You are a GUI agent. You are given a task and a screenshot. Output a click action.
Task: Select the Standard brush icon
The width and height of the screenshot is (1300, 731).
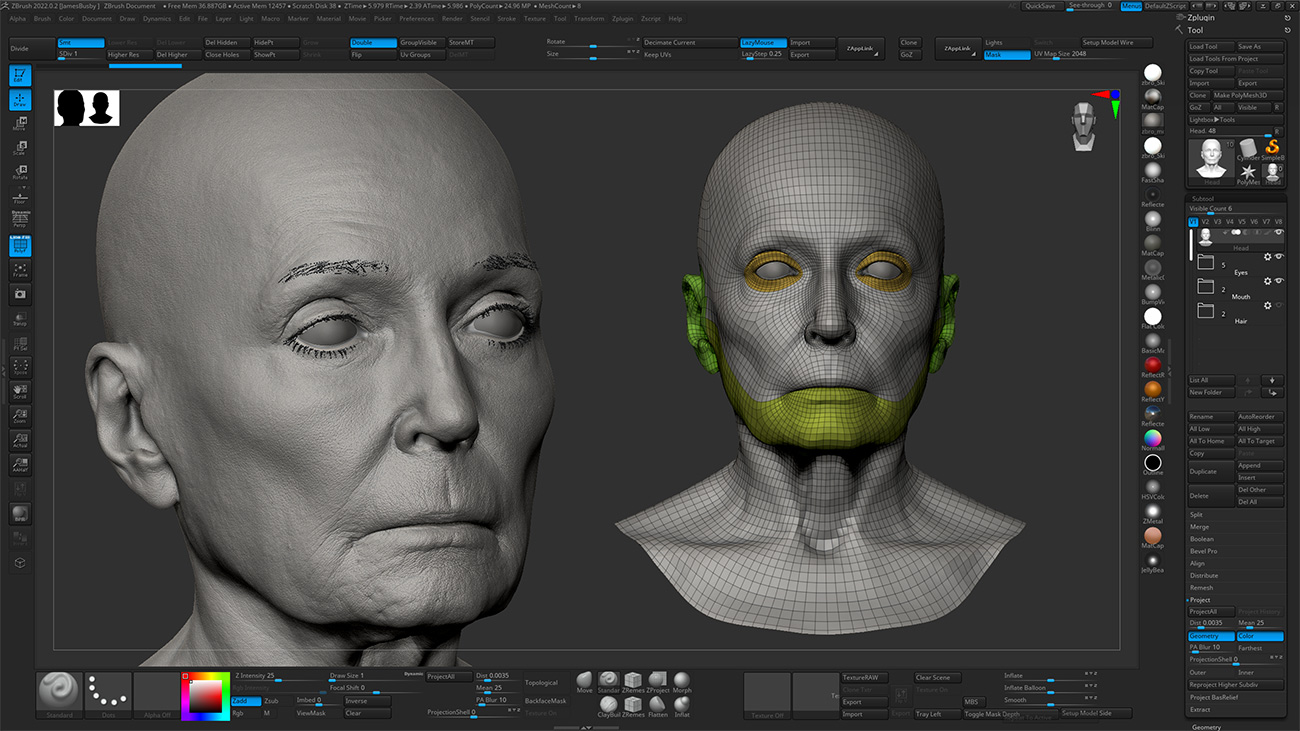(x=608, y=679)
